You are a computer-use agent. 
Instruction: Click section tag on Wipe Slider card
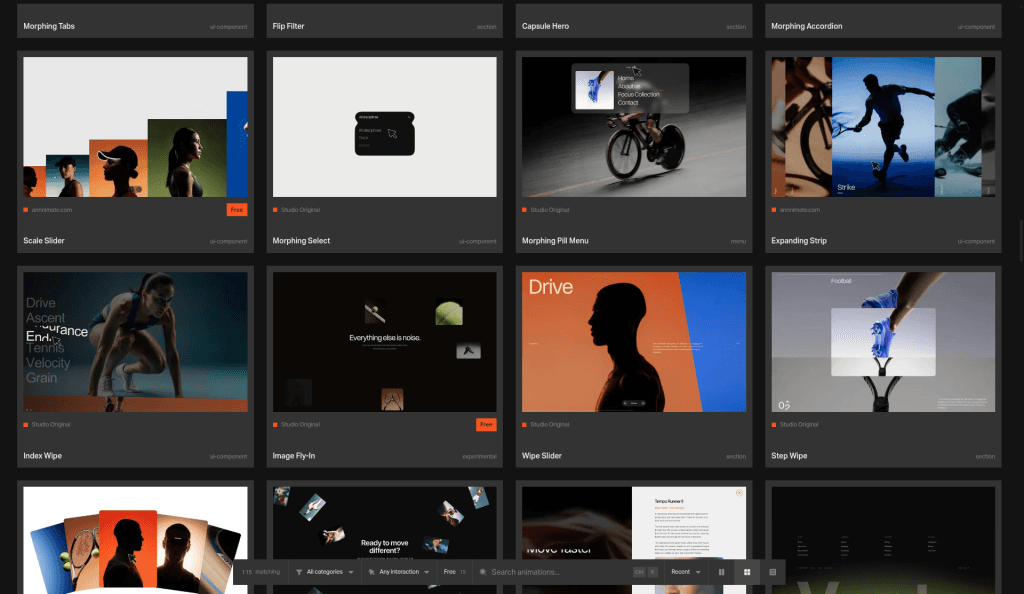coord(736,456)
